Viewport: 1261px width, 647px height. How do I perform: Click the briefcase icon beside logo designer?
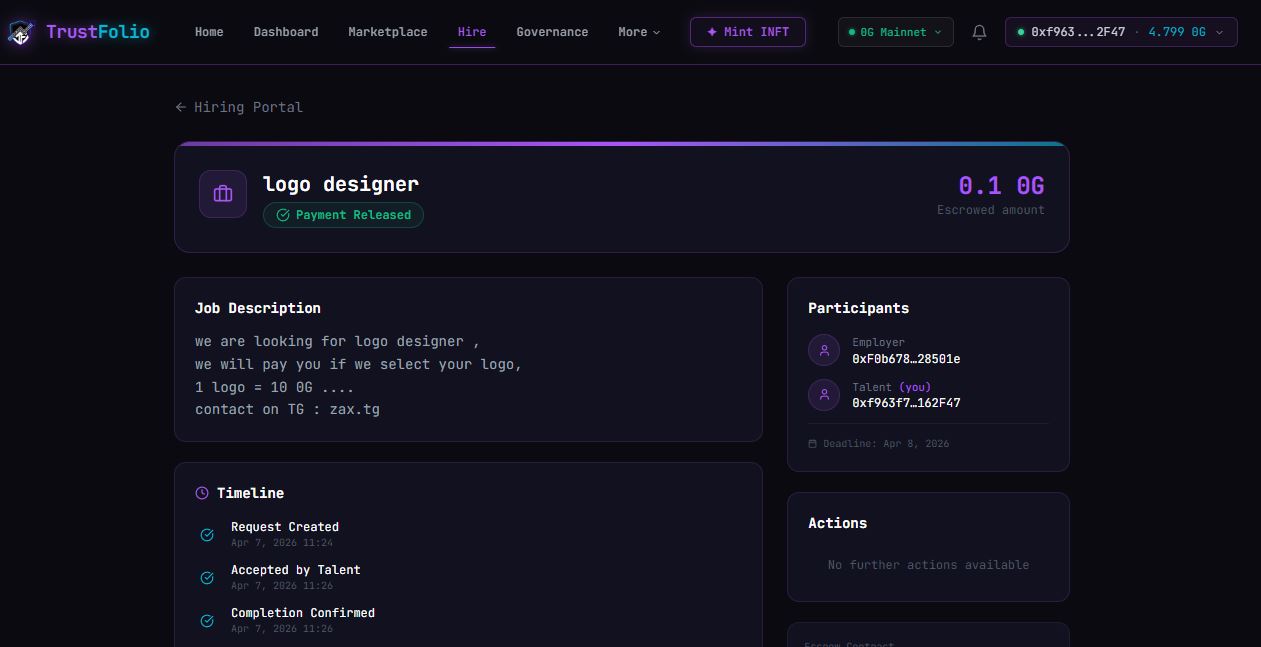pyautogui.click(x=223, y=193)
